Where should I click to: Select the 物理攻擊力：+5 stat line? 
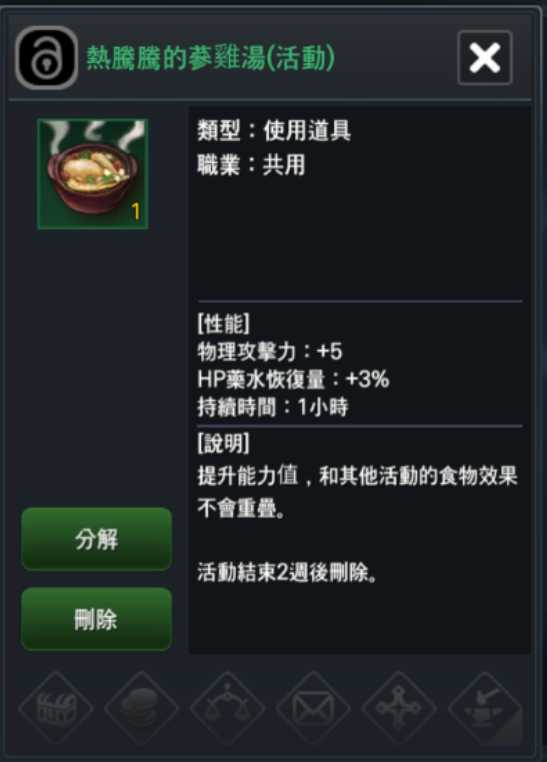[270, 351]
